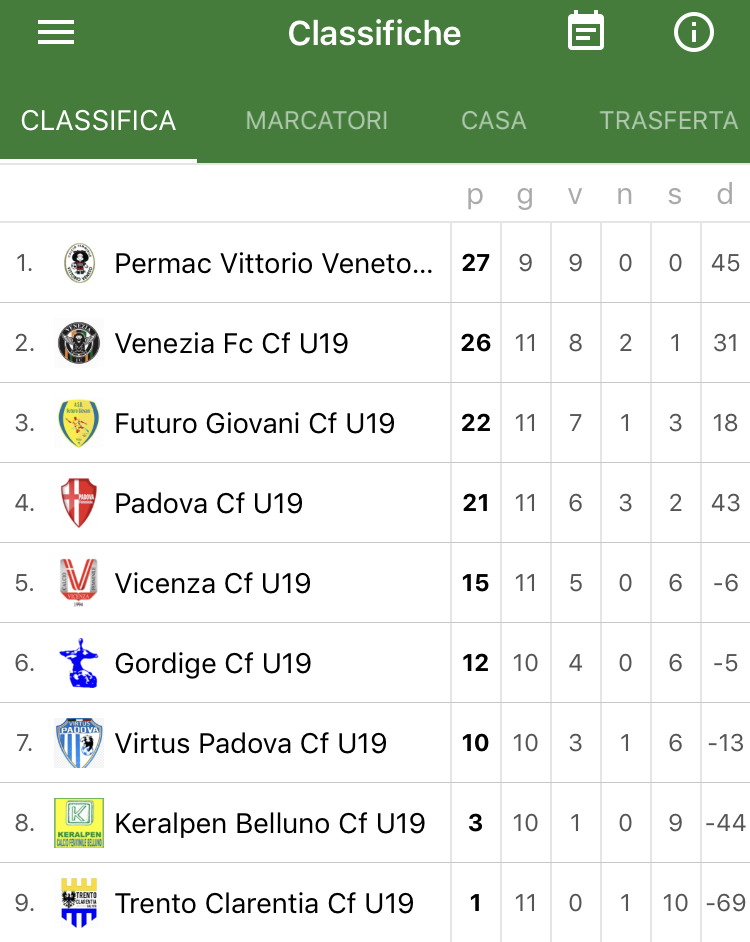Select the CLASSIFICA tab
The image size is (750, 942).
pos(99,121)
